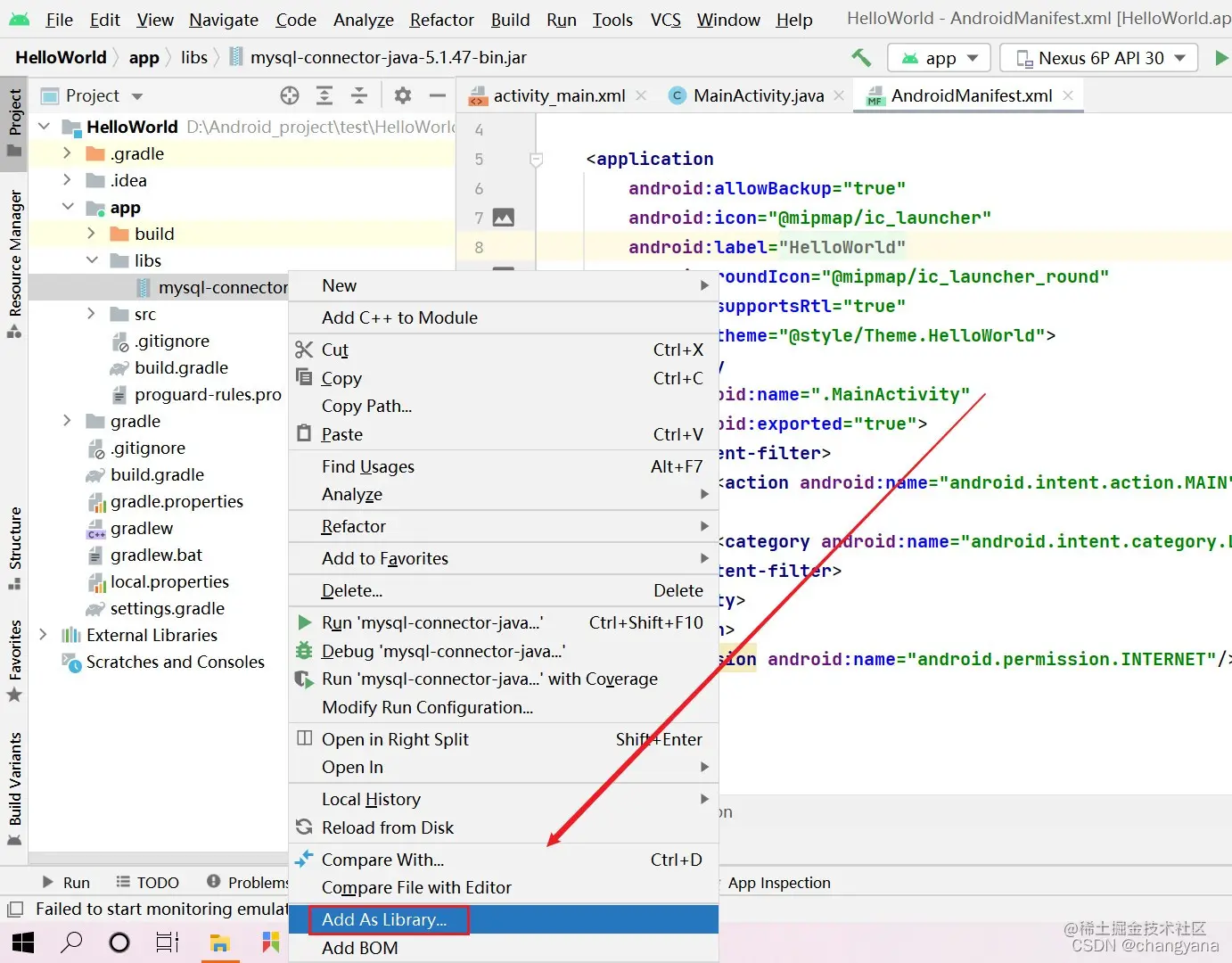The height and width of the screenshot is (963, 1232).
Task: Click HelloWorld breadcrumb
Action: pos(61,57)
